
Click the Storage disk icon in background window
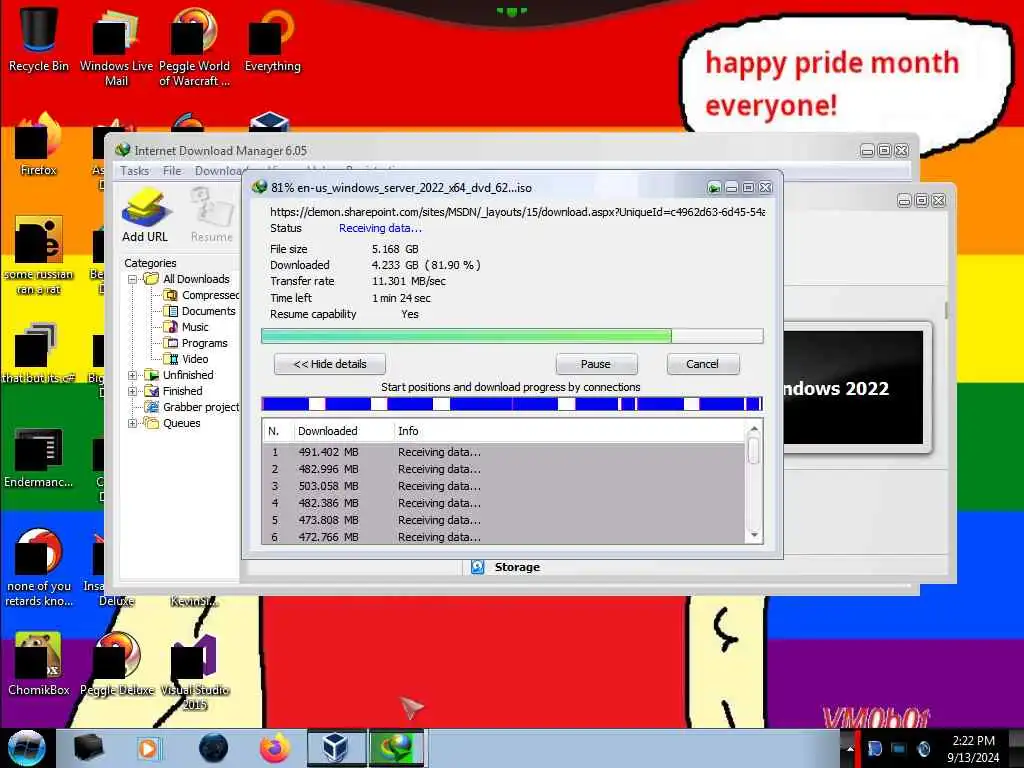(477, 567)
